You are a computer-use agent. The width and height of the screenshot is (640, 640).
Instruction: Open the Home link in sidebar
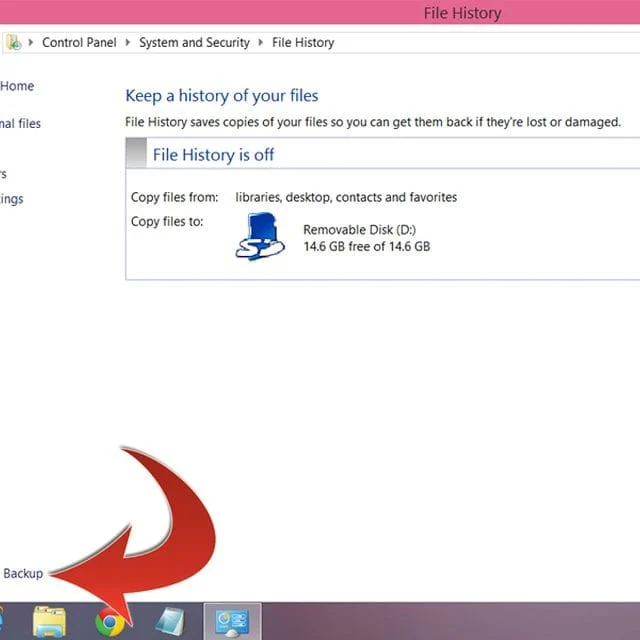coord(17,86)
